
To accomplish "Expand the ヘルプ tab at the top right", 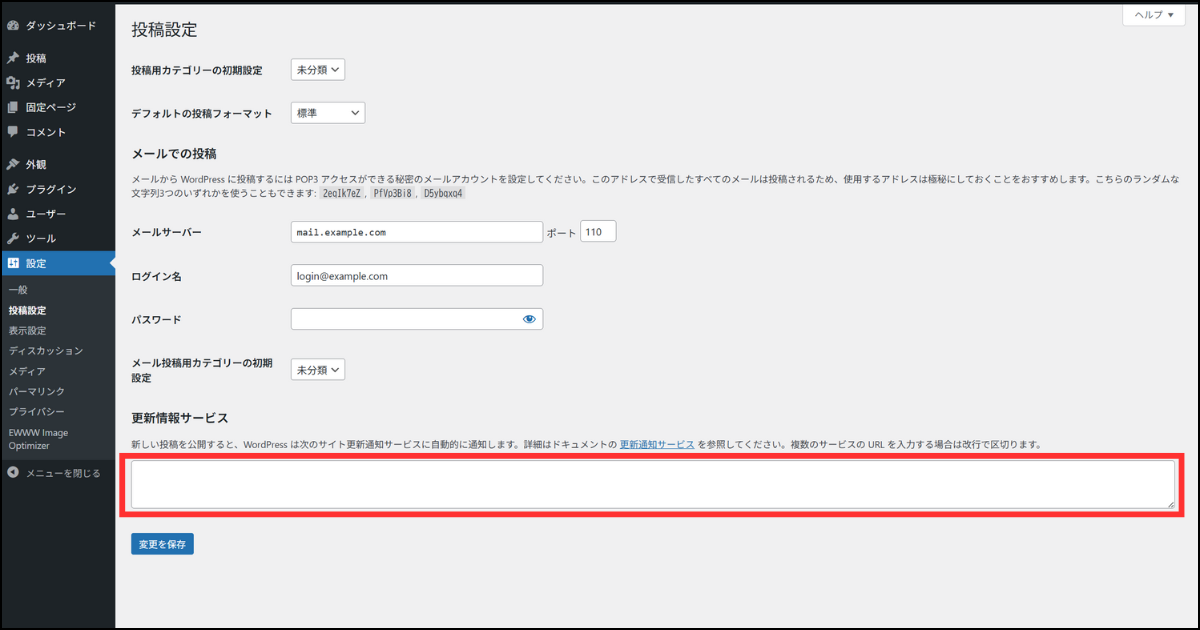I will (x=1154, y=15).
